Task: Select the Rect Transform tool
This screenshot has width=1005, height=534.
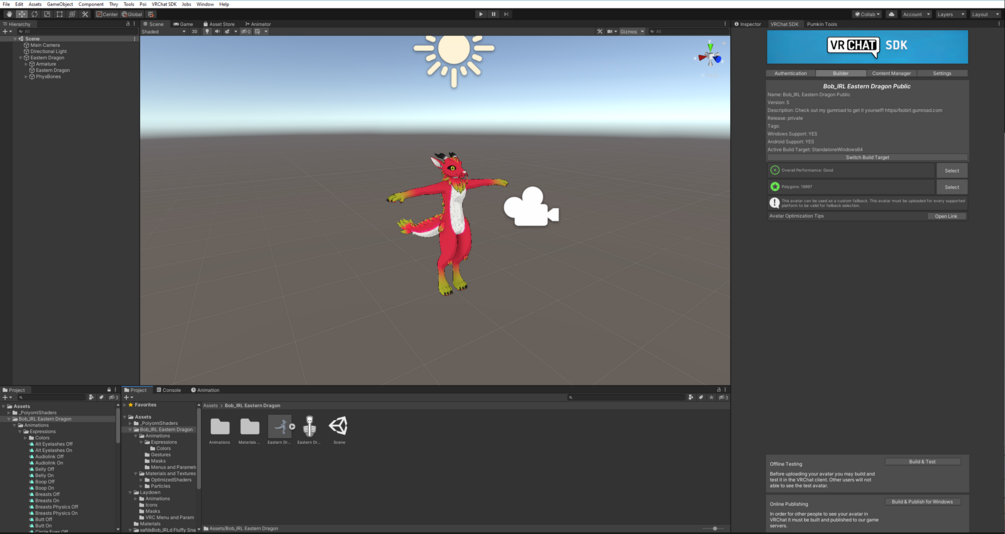Action: 60,14
